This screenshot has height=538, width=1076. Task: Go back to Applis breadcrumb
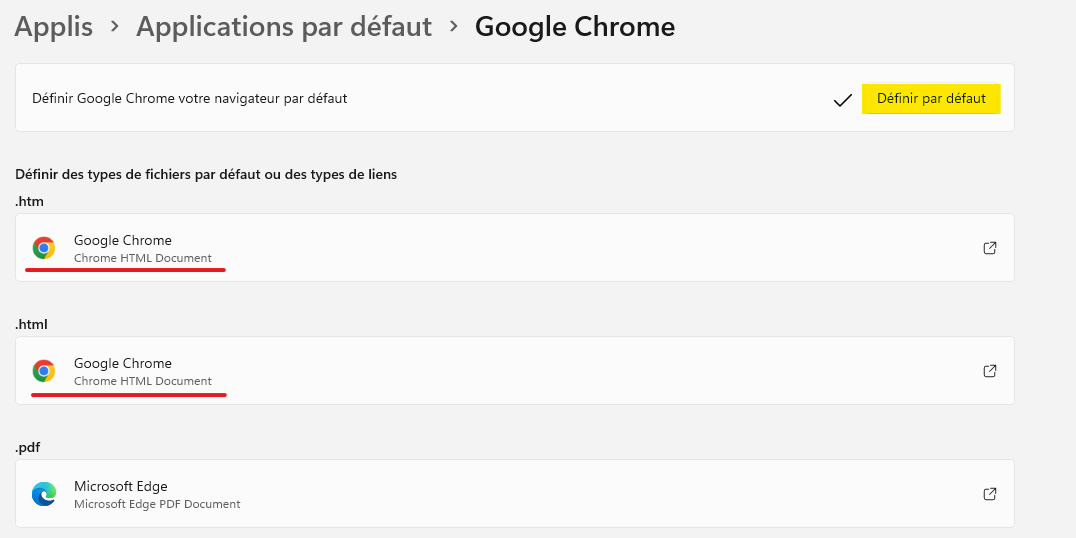[x=54, y=27]
